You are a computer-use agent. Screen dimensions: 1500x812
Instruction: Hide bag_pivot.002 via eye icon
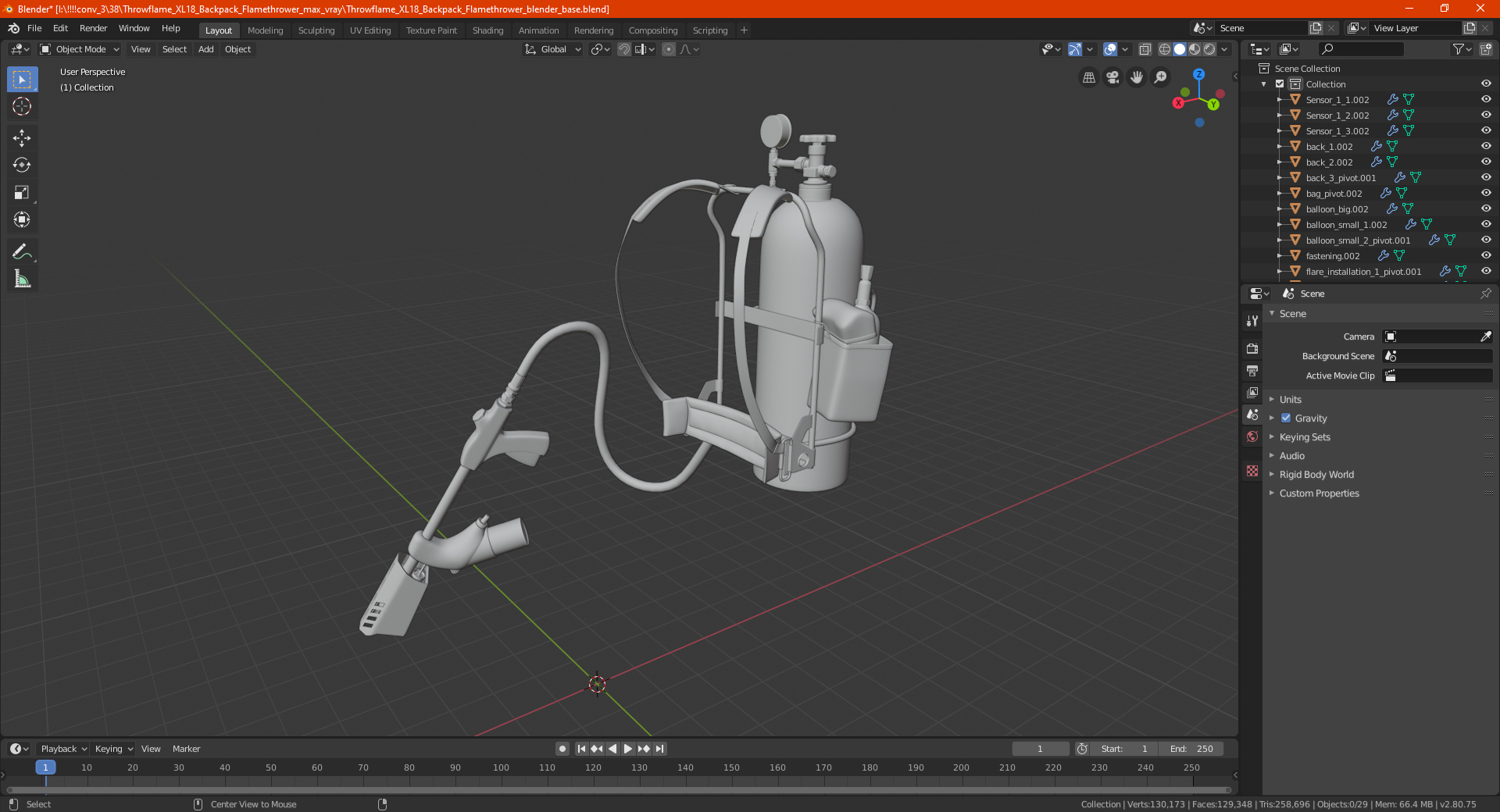pos(1486,193)
